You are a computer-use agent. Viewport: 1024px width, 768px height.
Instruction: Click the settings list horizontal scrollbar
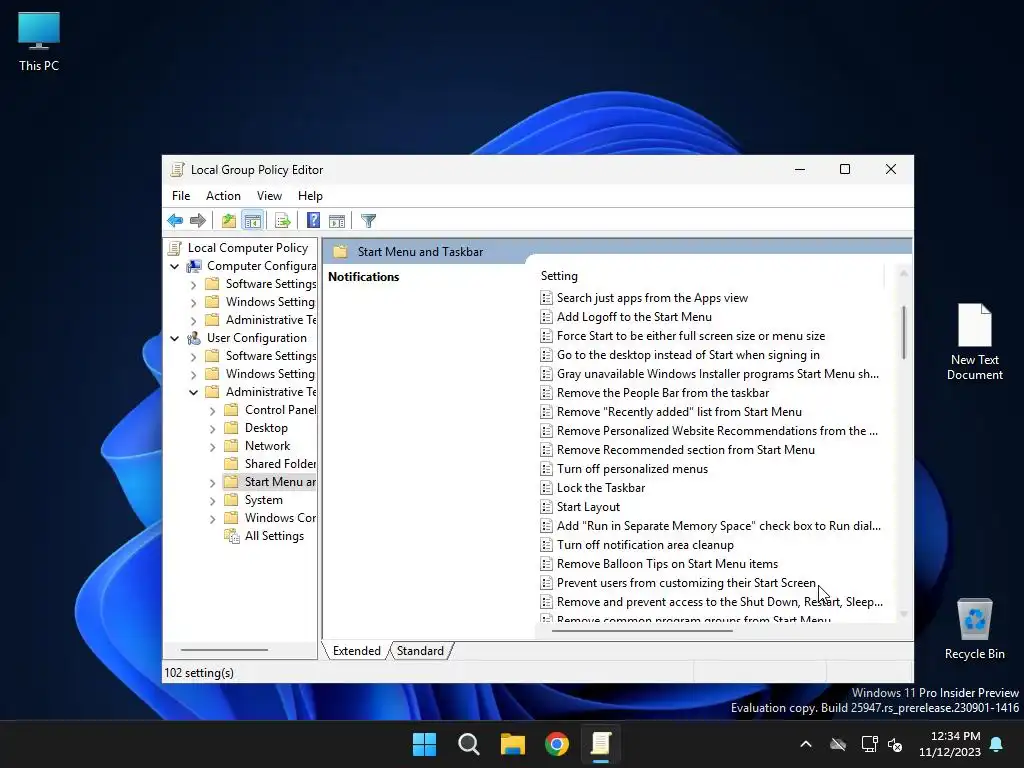(x=642, y=631)
